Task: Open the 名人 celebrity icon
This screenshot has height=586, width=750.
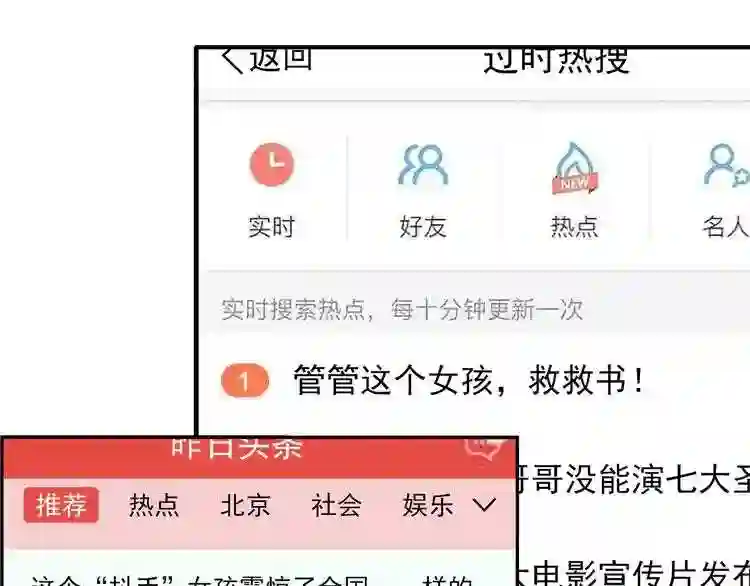Action: tap(726, 165)
